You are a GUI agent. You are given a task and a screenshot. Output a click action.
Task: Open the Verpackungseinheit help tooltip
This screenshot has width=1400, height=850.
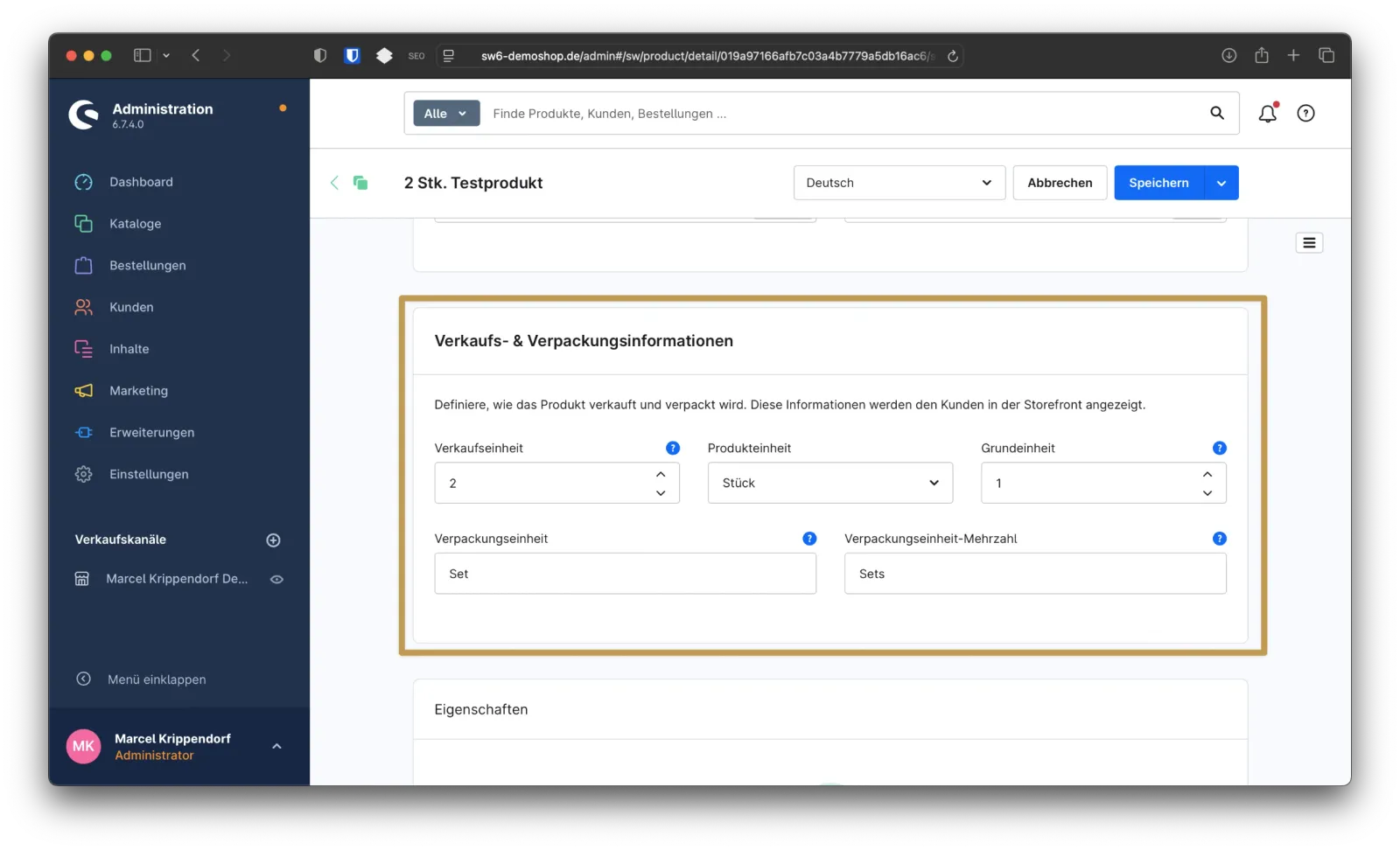[x=808, y=539]
